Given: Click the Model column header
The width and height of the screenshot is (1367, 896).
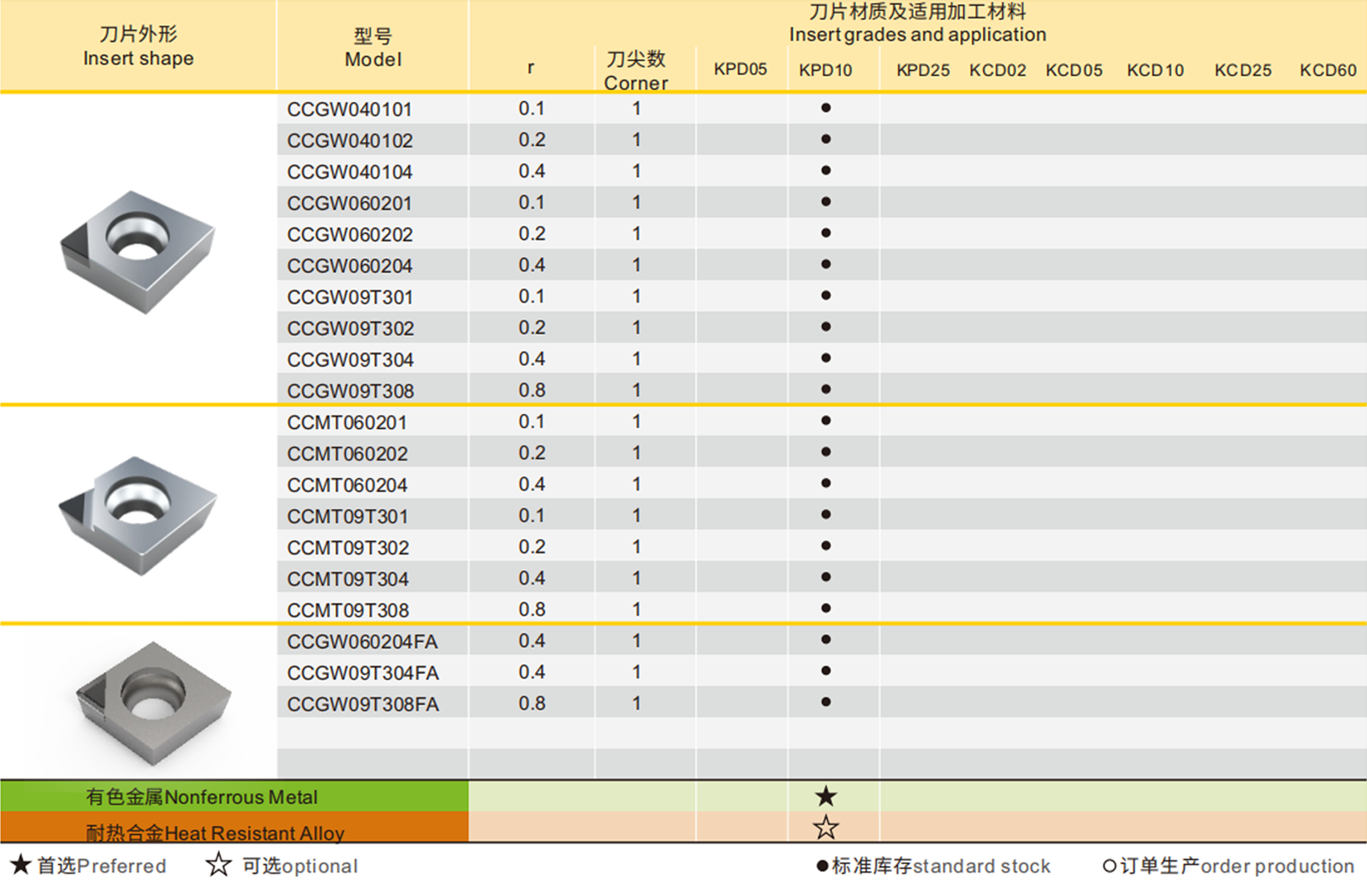Looking at the screenshot, I should 372,48.
